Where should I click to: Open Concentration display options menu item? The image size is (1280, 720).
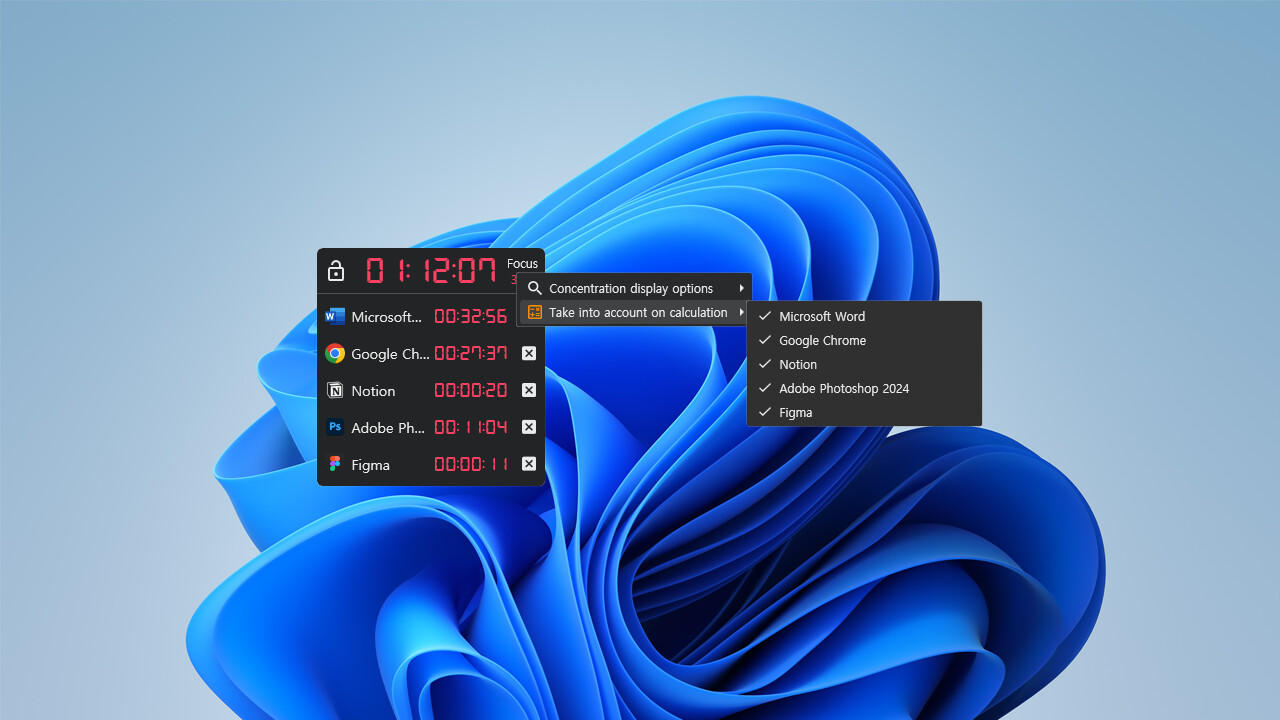point(630,288)
